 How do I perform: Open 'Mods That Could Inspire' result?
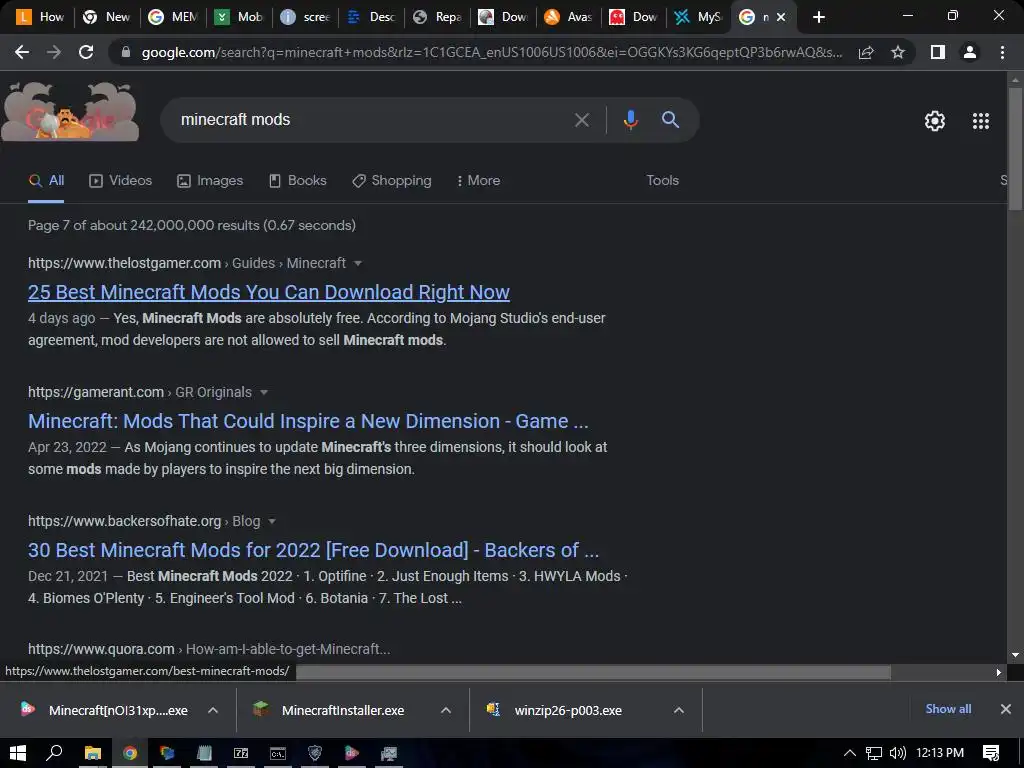(308, 421)
